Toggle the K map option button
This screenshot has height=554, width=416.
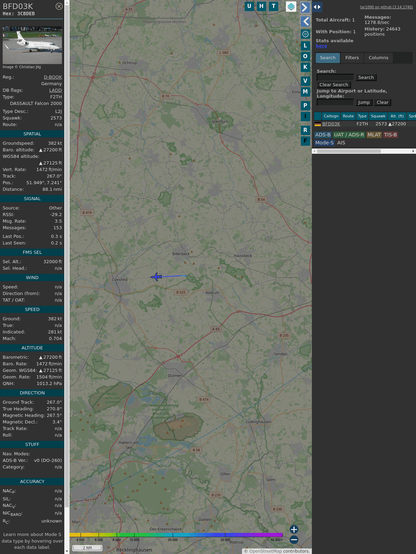305,67
